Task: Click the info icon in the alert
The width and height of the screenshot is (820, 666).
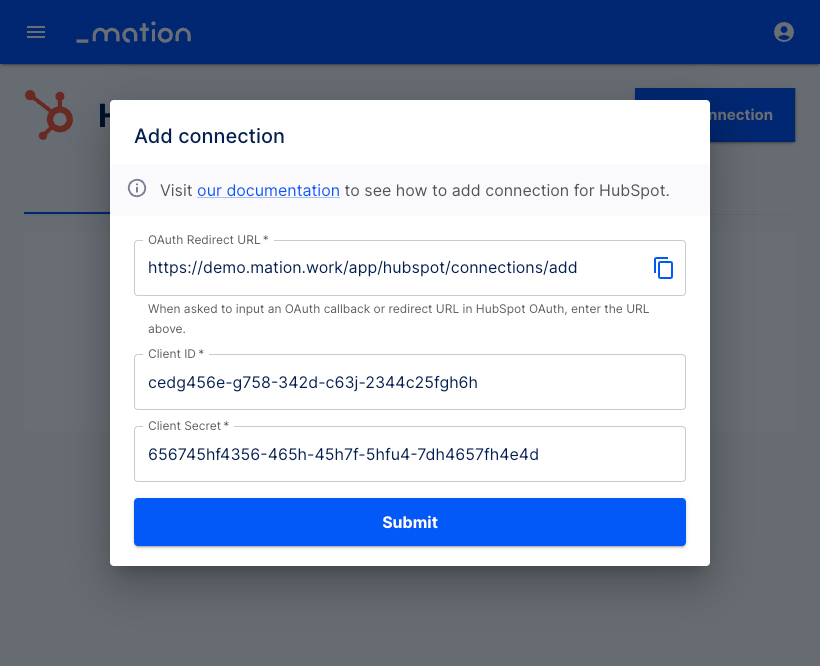Action: (137, 188)
